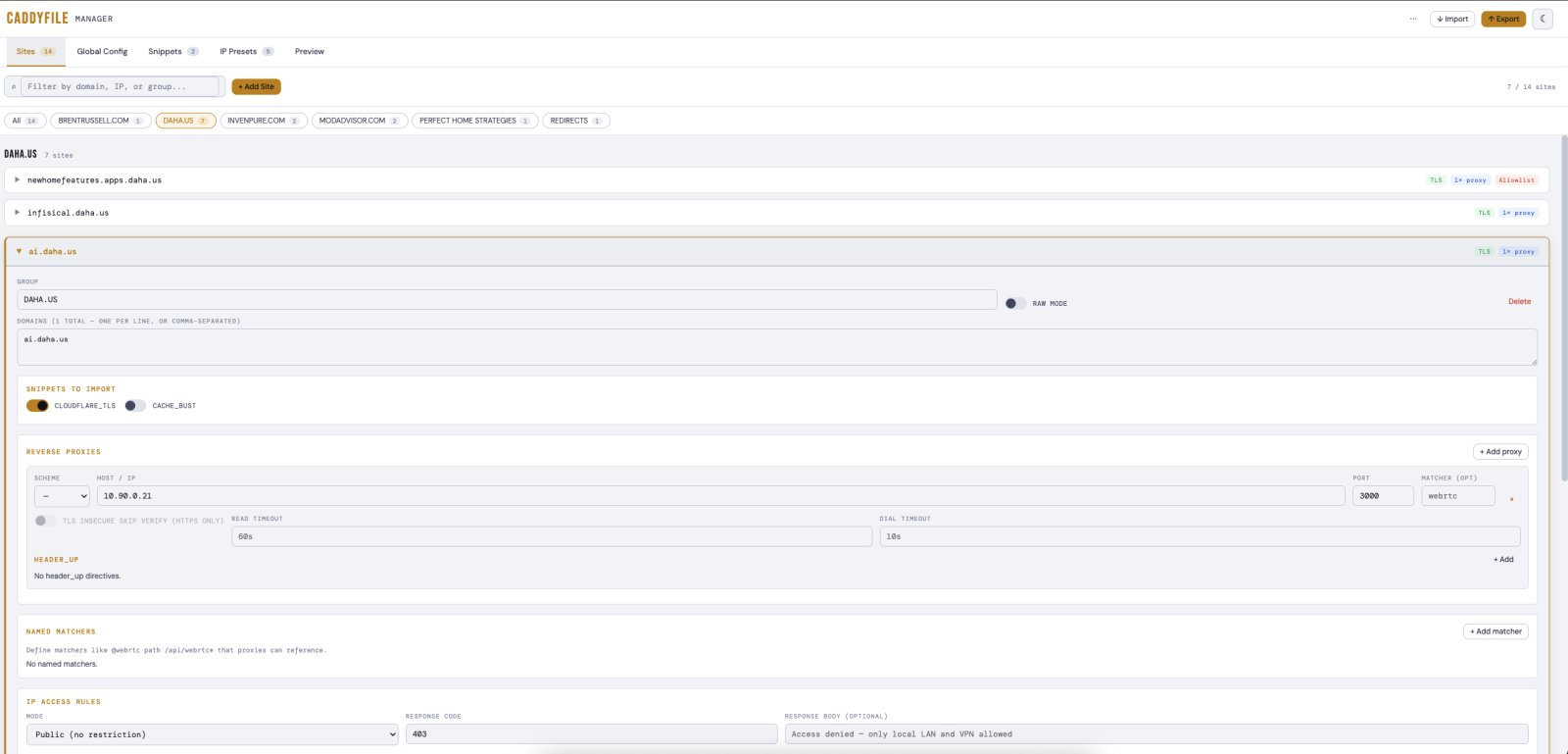
Task: Turn off the CLOUDFLARE_TLS snippet switch
Action: click(x=37, y=406)
